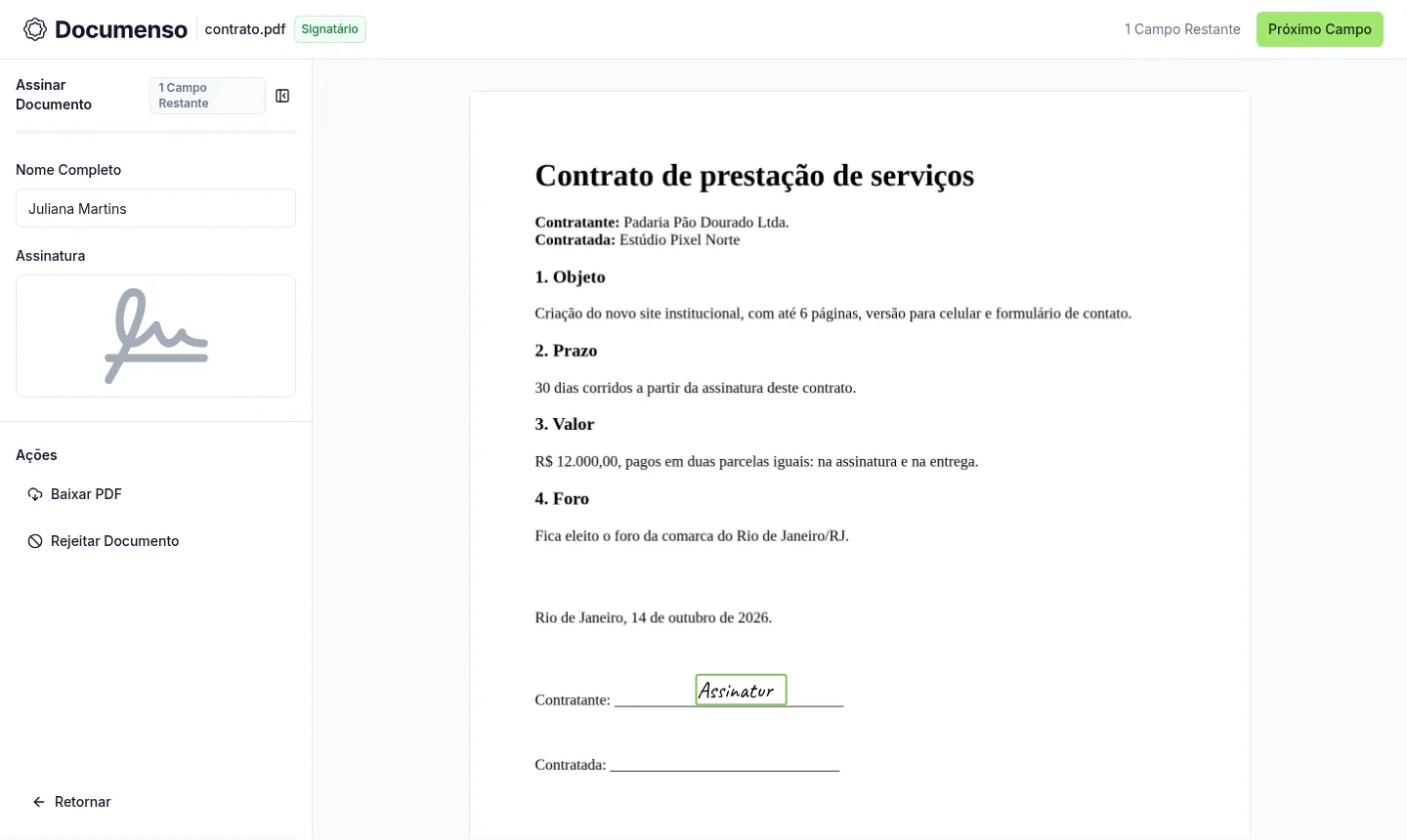Click the Contratante: label on the document
This screenshot has width=1407, height=840.
coord(573,700)
